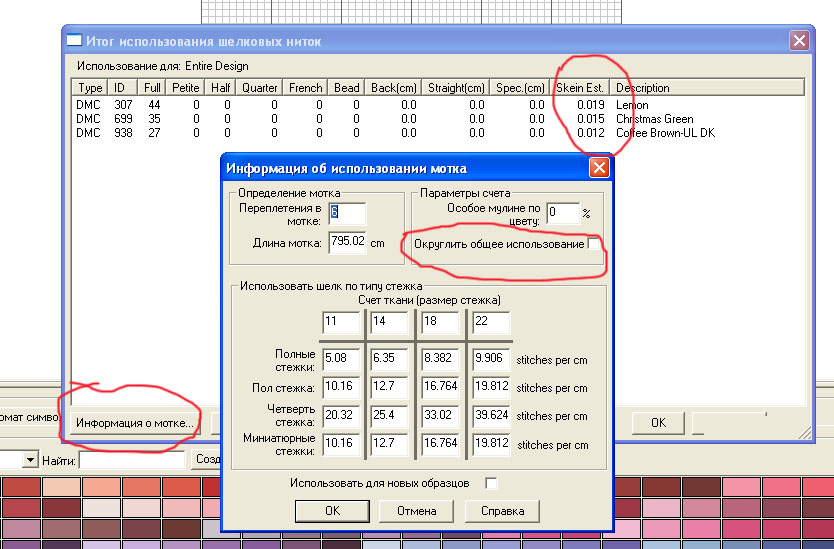Image resolution: width=834 pixels, height=549 pixels.
Task: Focus the 'Особое мулине по цвету' percent field
Action: [x=563, y=212]
